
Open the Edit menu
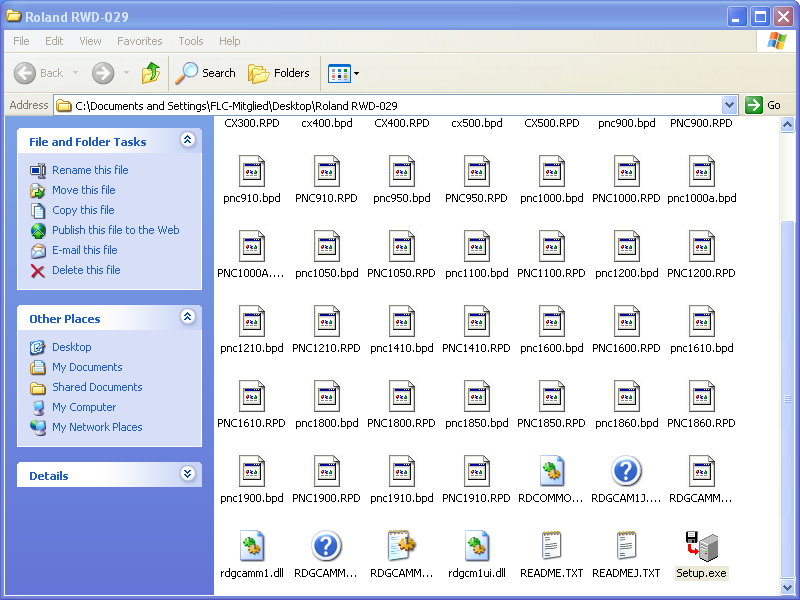(54, 41)
